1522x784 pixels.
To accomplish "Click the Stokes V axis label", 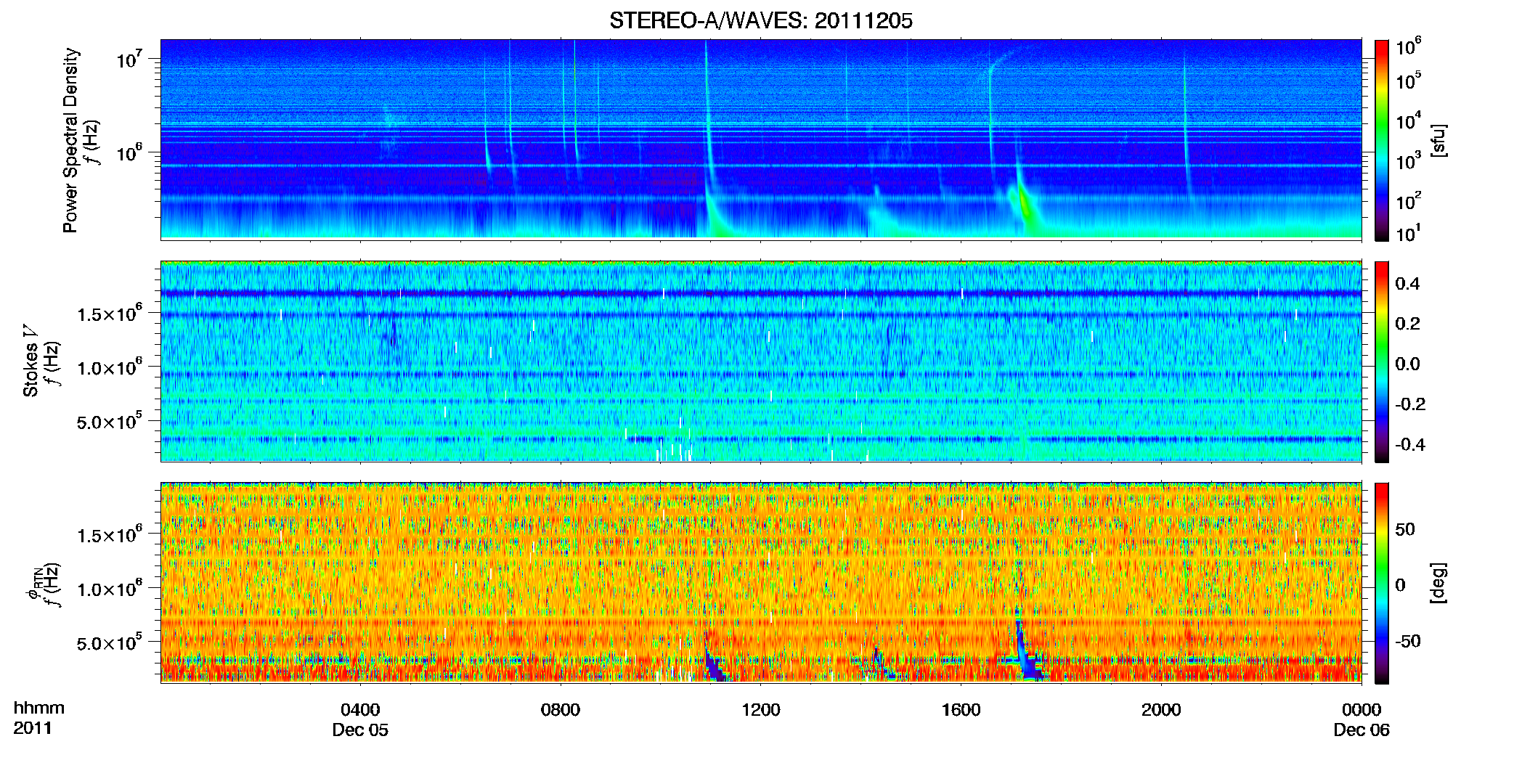I will click(x=30, y=361).
